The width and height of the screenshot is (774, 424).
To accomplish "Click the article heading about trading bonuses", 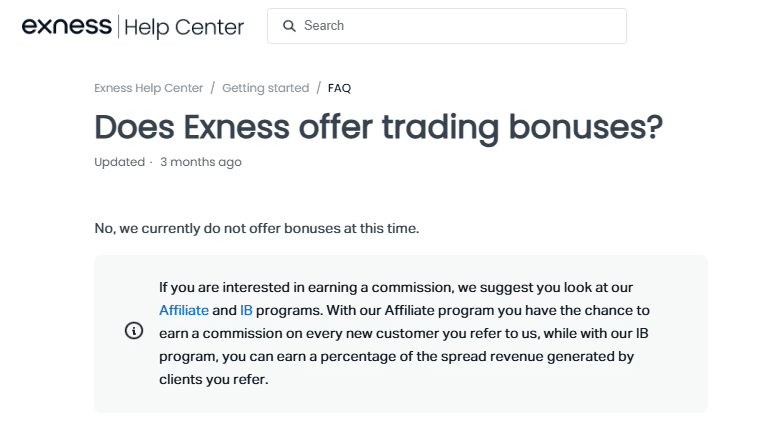I will click(x=378, y=127).
